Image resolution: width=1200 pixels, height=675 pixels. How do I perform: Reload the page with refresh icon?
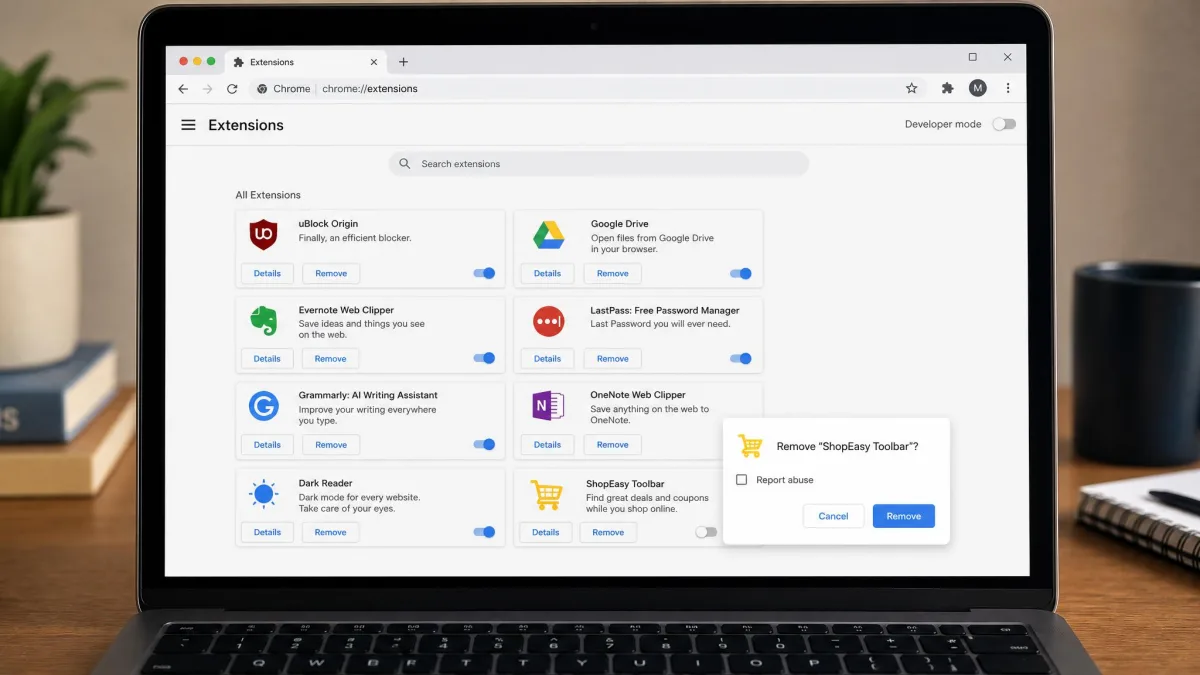point(232,89)
